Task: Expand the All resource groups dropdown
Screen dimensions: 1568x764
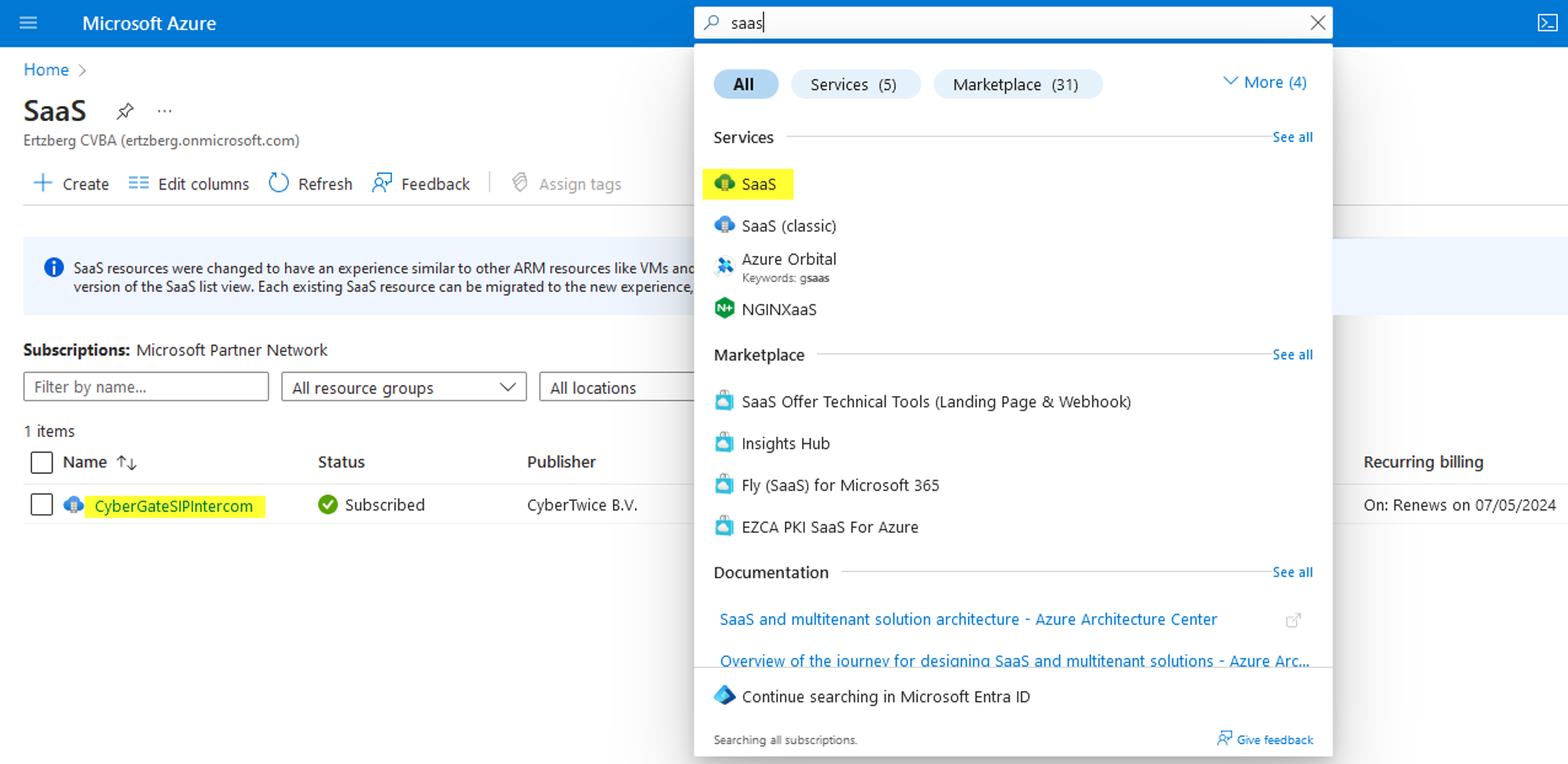Action: pyautogui.click(x=404, y=388)
